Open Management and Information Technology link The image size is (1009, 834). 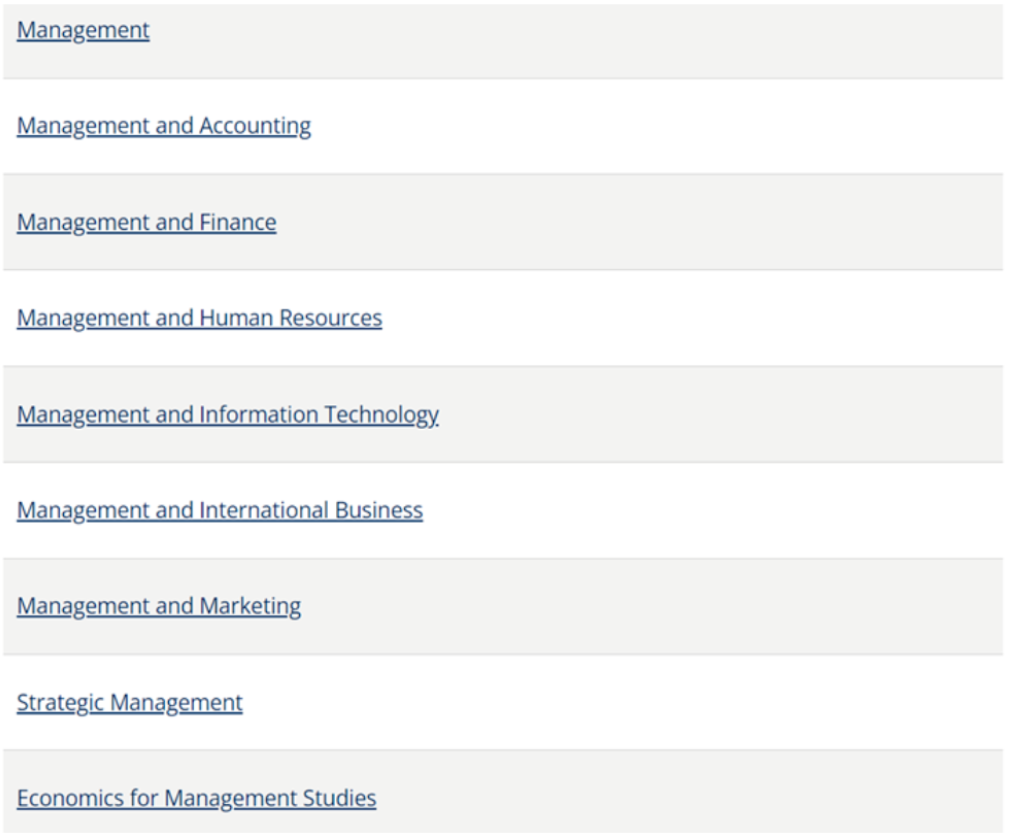[x=227, y=414]
